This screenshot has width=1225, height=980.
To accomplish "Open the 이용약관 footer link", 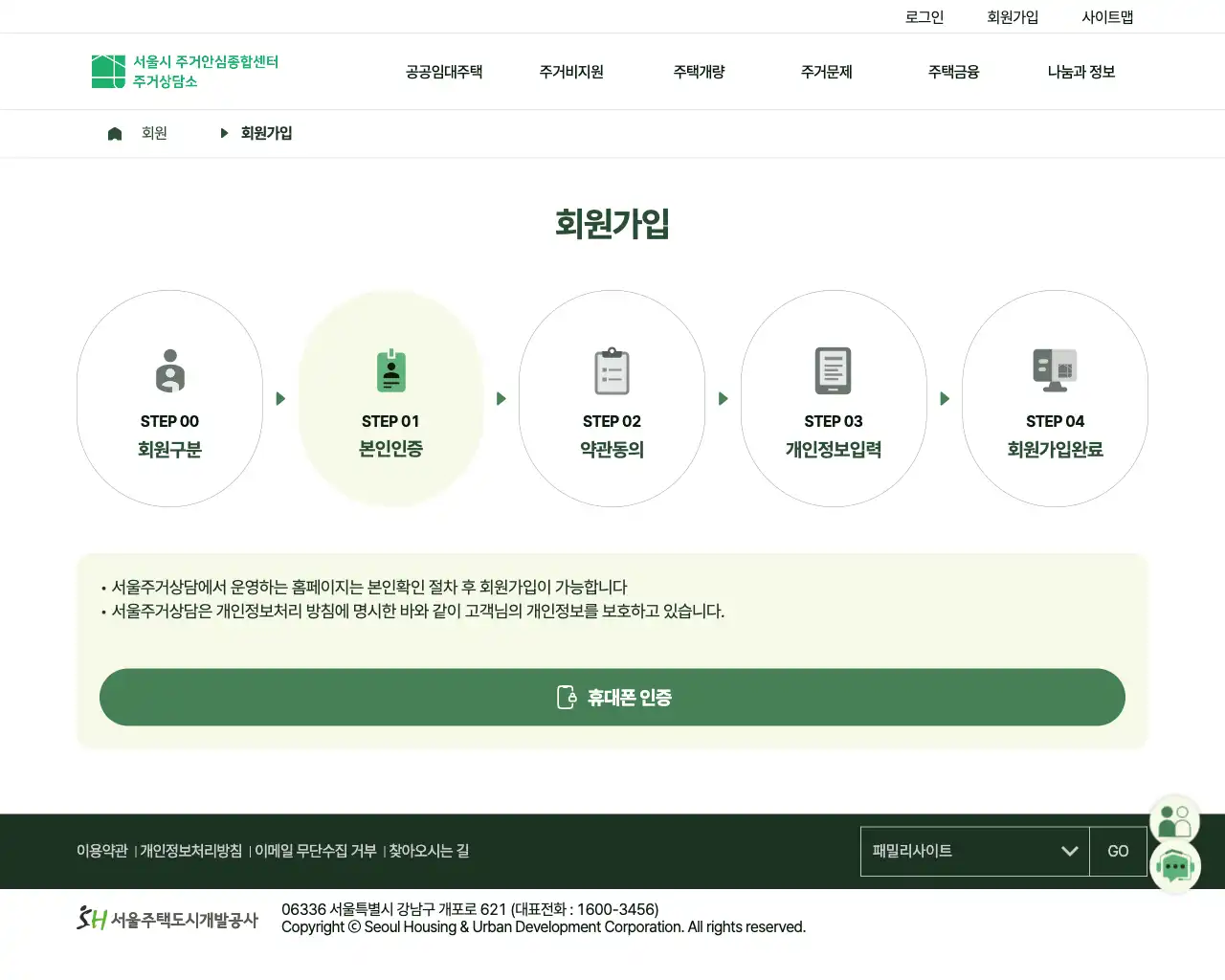I will click(101, 851).
